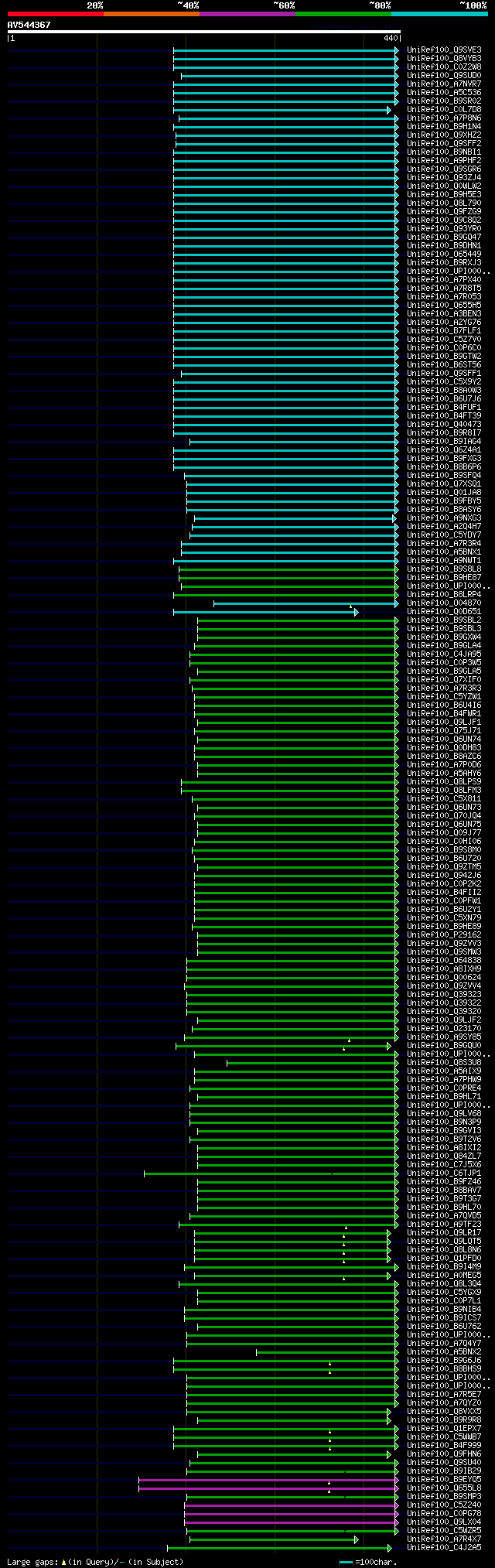495x1568 pixels.
Task: Click the cyan ~100% identity legend bar
Action: pos(439,13)
